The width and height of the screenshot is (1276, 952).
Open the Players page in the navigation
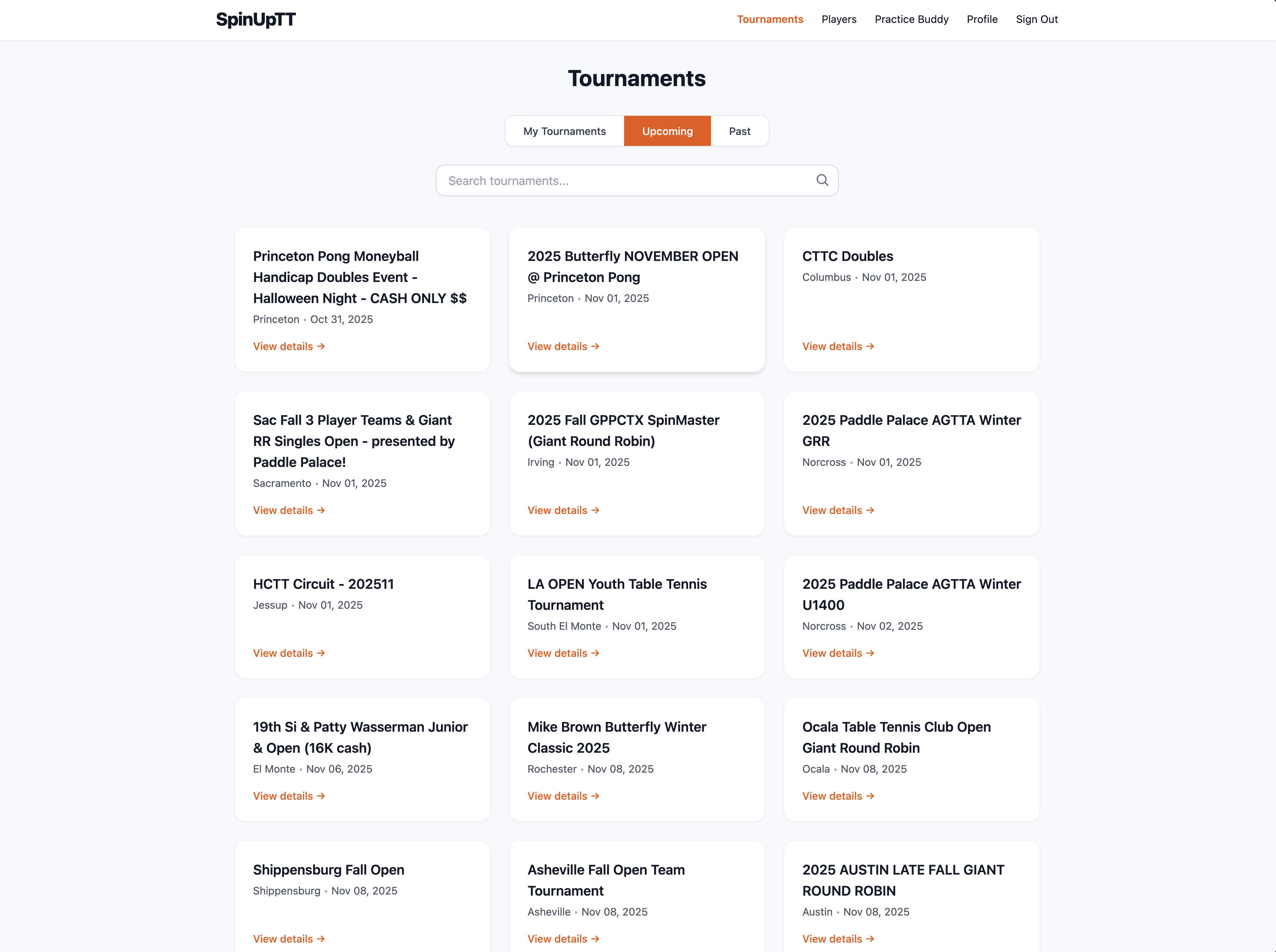(x=838, y=20)
